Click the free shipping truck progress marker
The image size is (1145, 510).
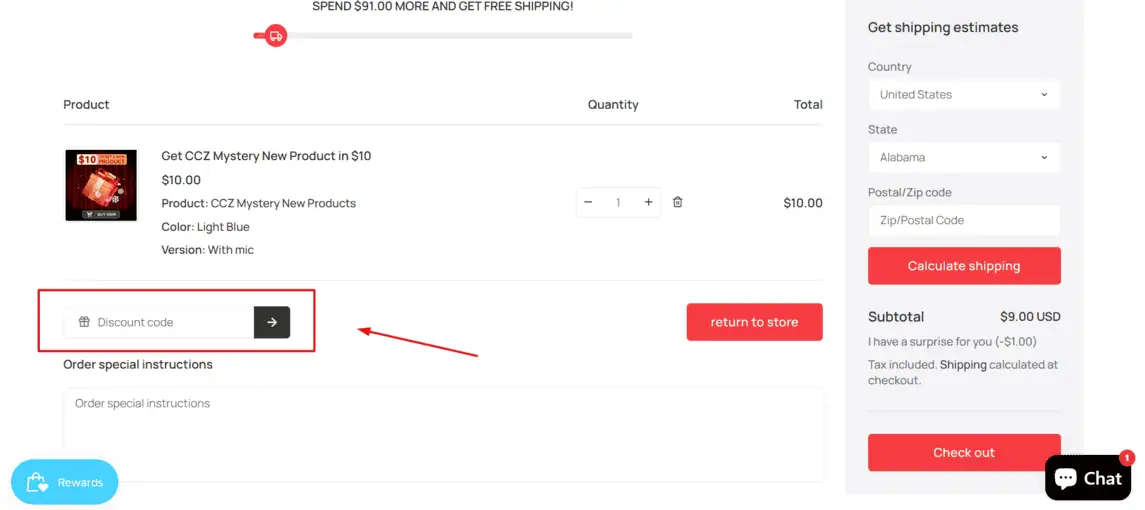coord(275,35)
